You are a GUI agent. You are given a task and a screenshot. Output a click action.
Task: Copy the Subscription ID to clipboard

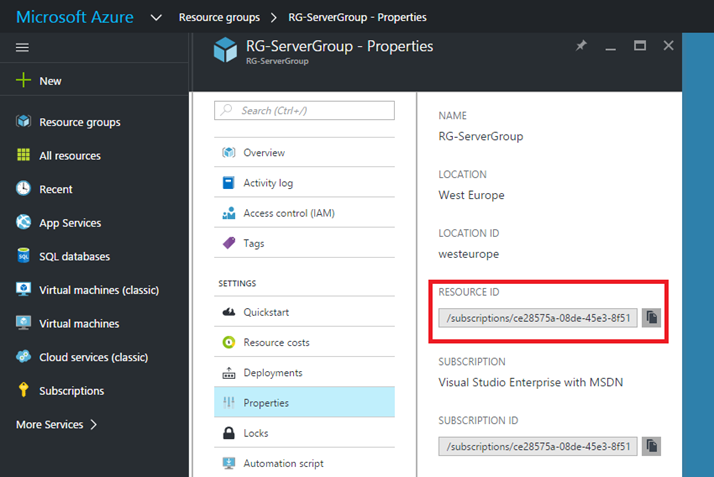click(x=651, y=446)
